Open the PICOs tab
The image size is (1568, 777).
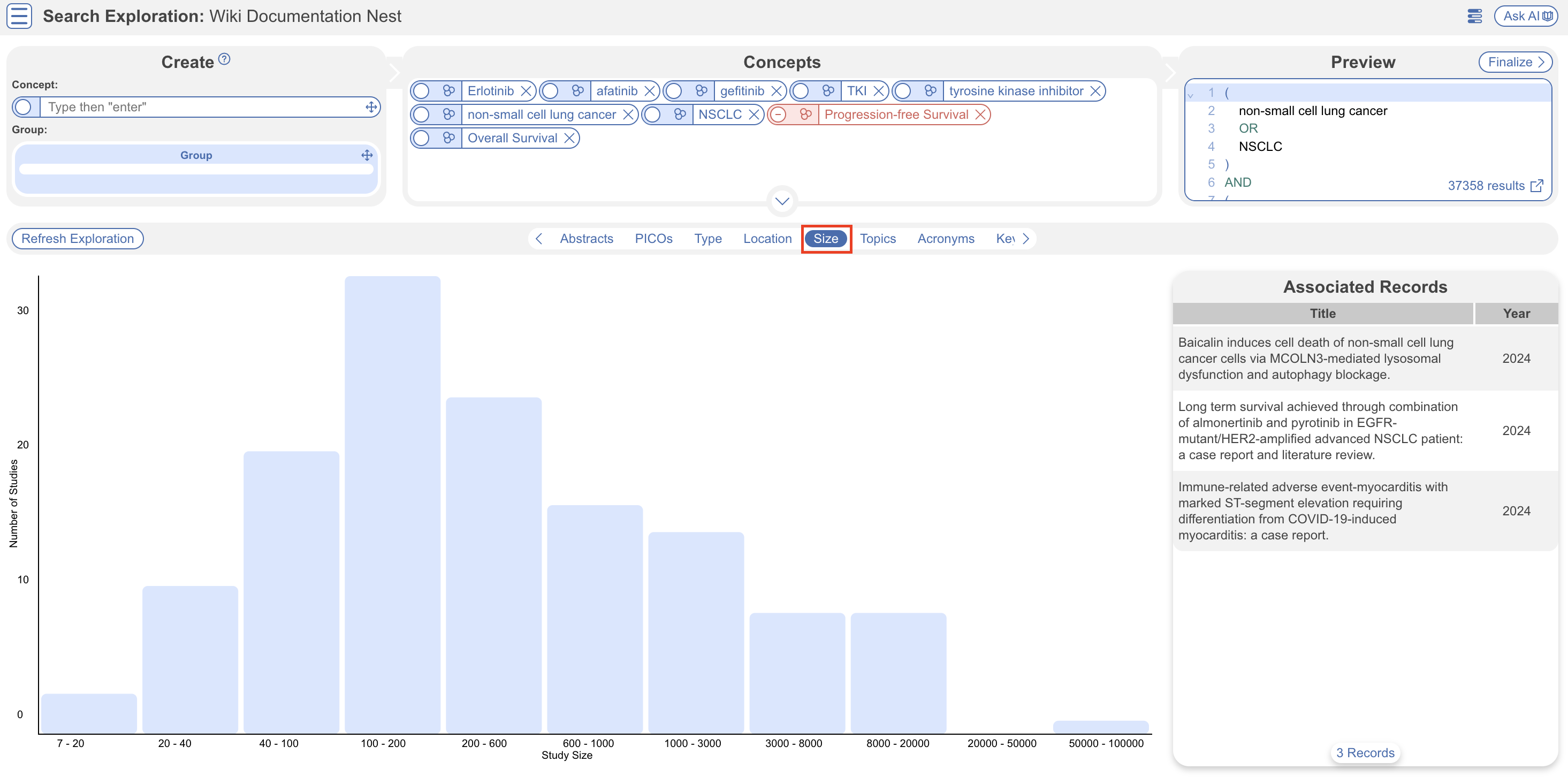(x=653, y=239)
